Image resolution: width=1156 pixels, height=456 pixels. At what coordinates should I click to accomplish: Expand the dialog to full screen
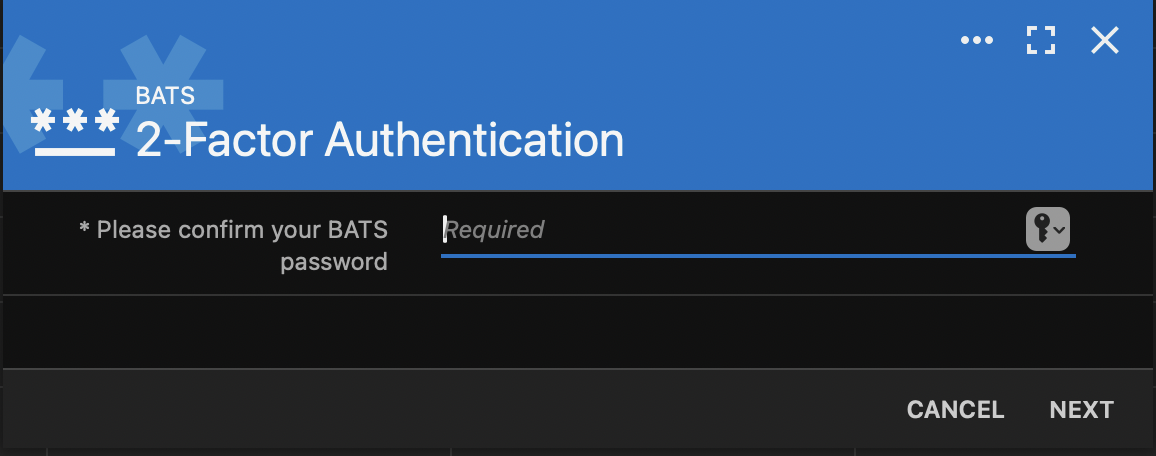(x=1041, y=41)
